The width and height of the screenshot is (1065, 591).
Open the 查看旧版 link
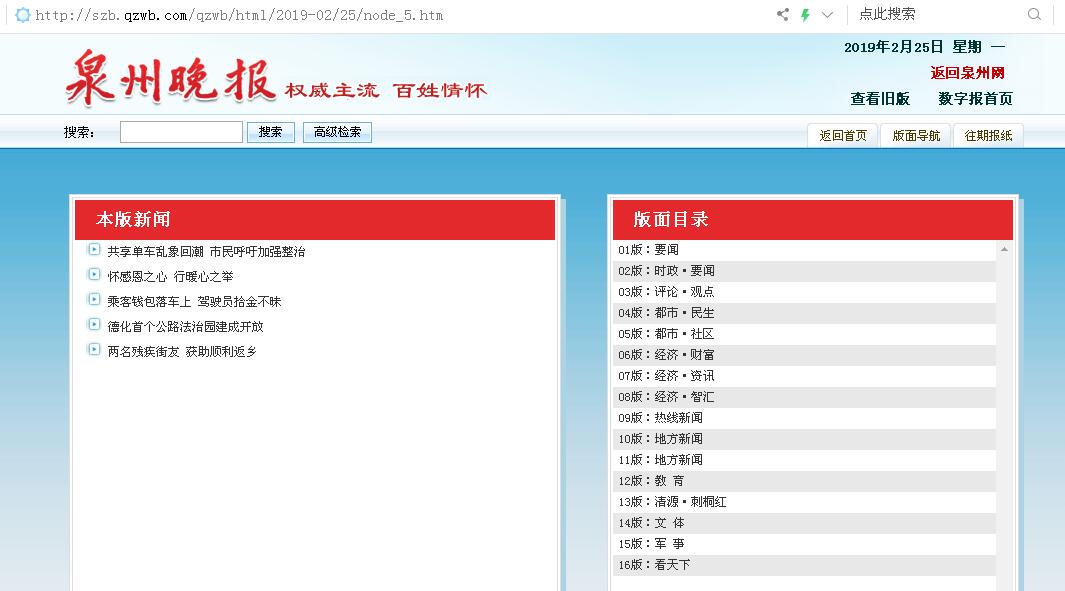point(880,99)
